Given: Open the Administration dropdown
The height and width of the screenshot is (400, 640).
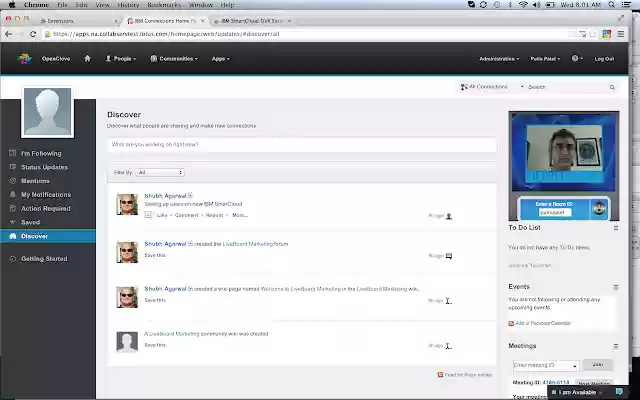Looking at the screenshot, I should pyautogui.click(x=499, y=59).
